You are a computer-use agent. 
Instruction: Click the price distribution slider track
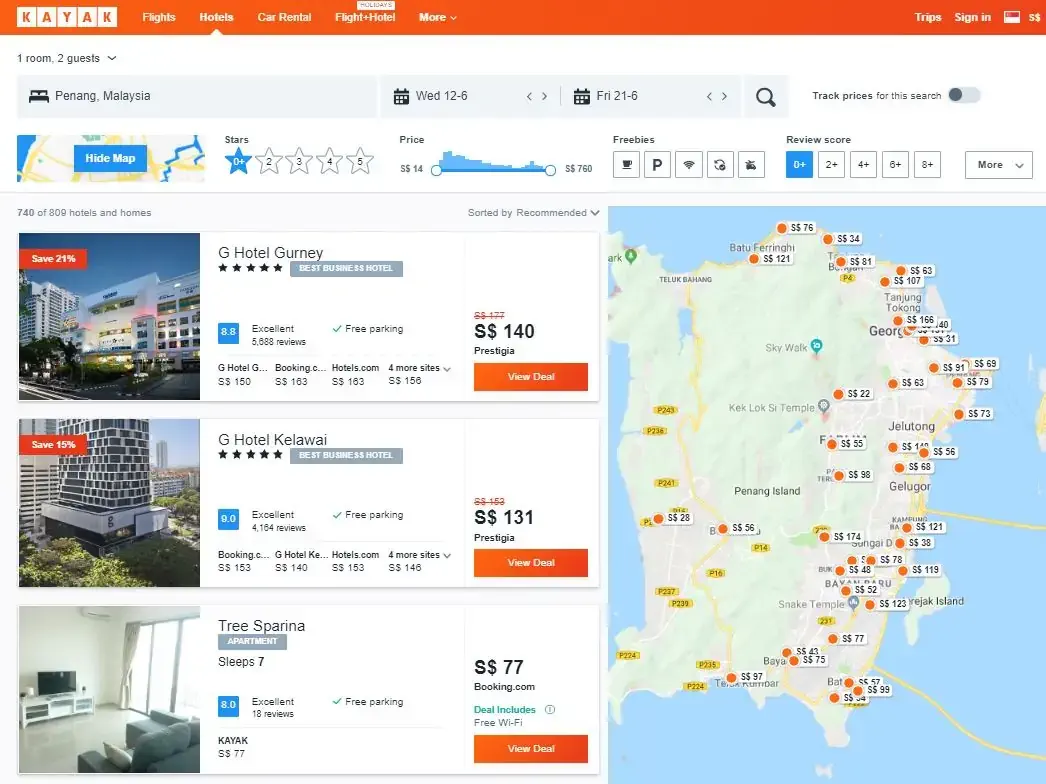(493, 170)
